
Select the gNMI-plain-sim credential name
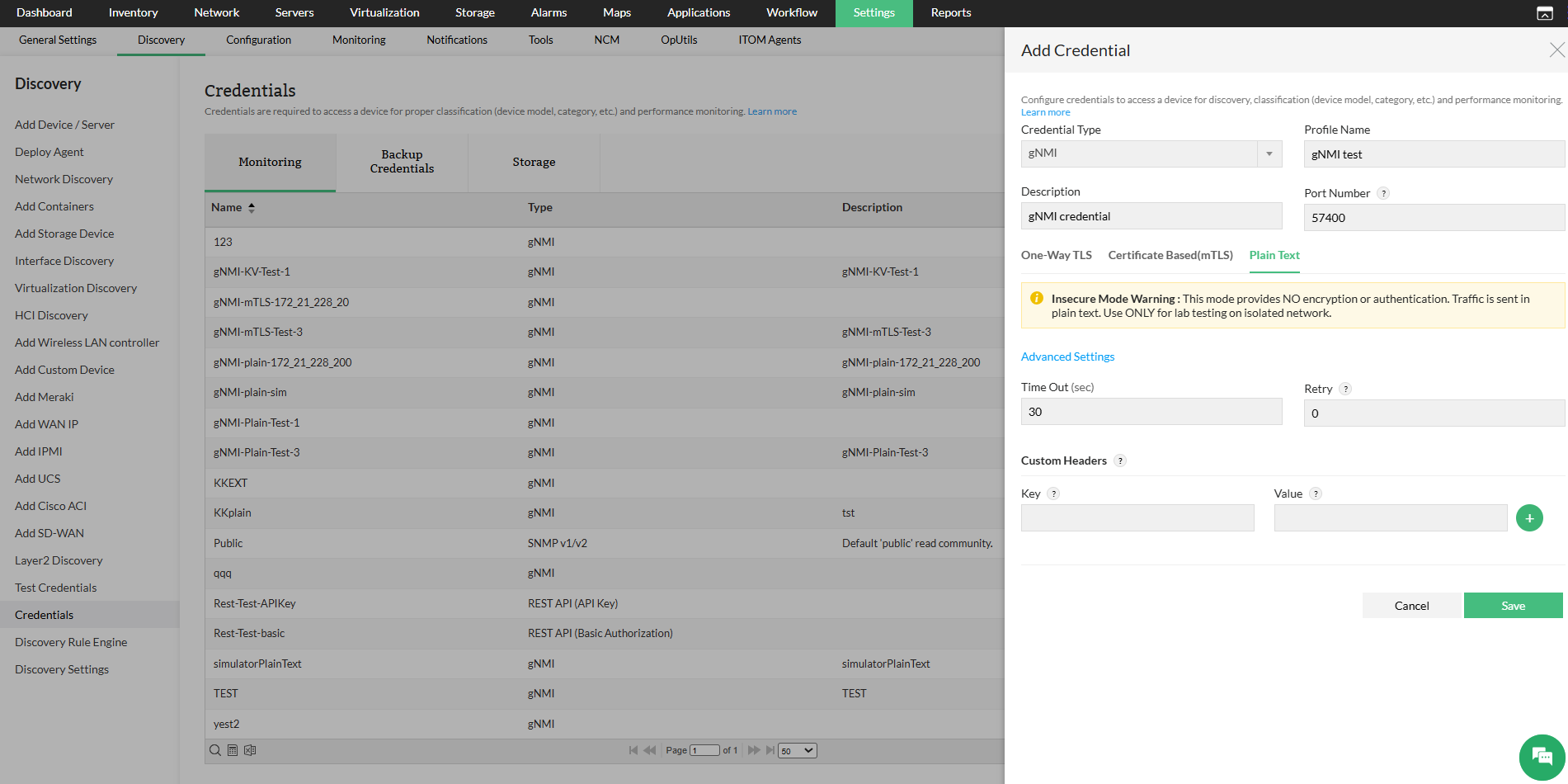[x=250, y=392]
